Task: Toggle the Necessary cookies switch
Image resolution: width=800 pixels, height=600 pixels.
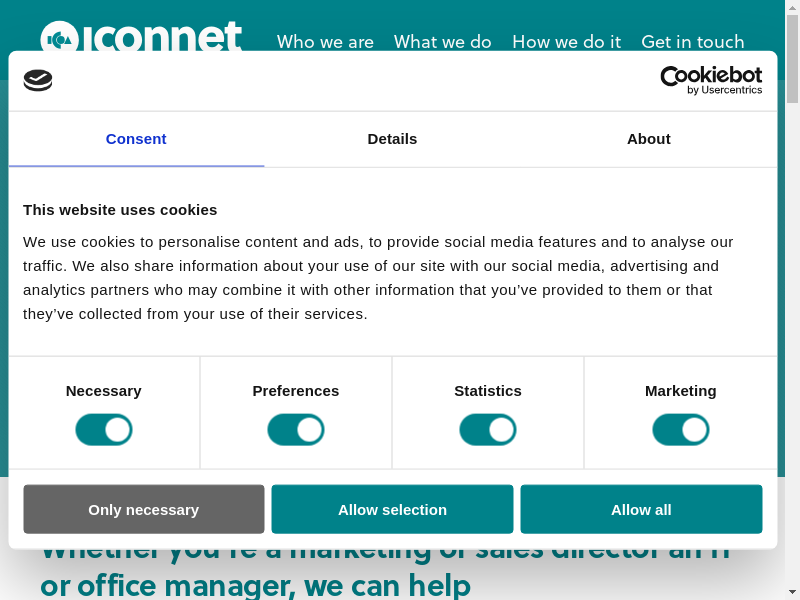Action: pyautogui.click(x=104, y=430)
